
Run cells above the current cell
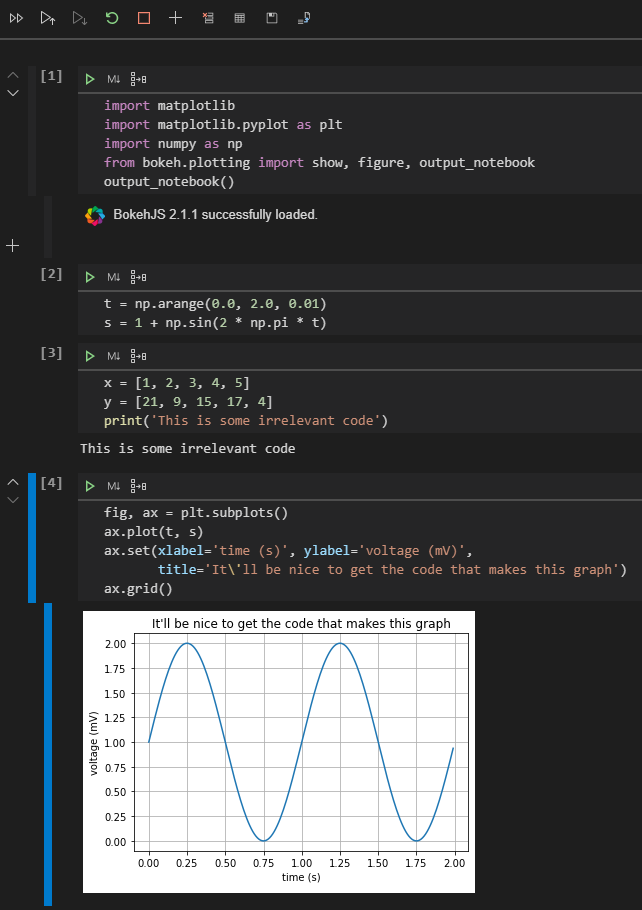48,18
